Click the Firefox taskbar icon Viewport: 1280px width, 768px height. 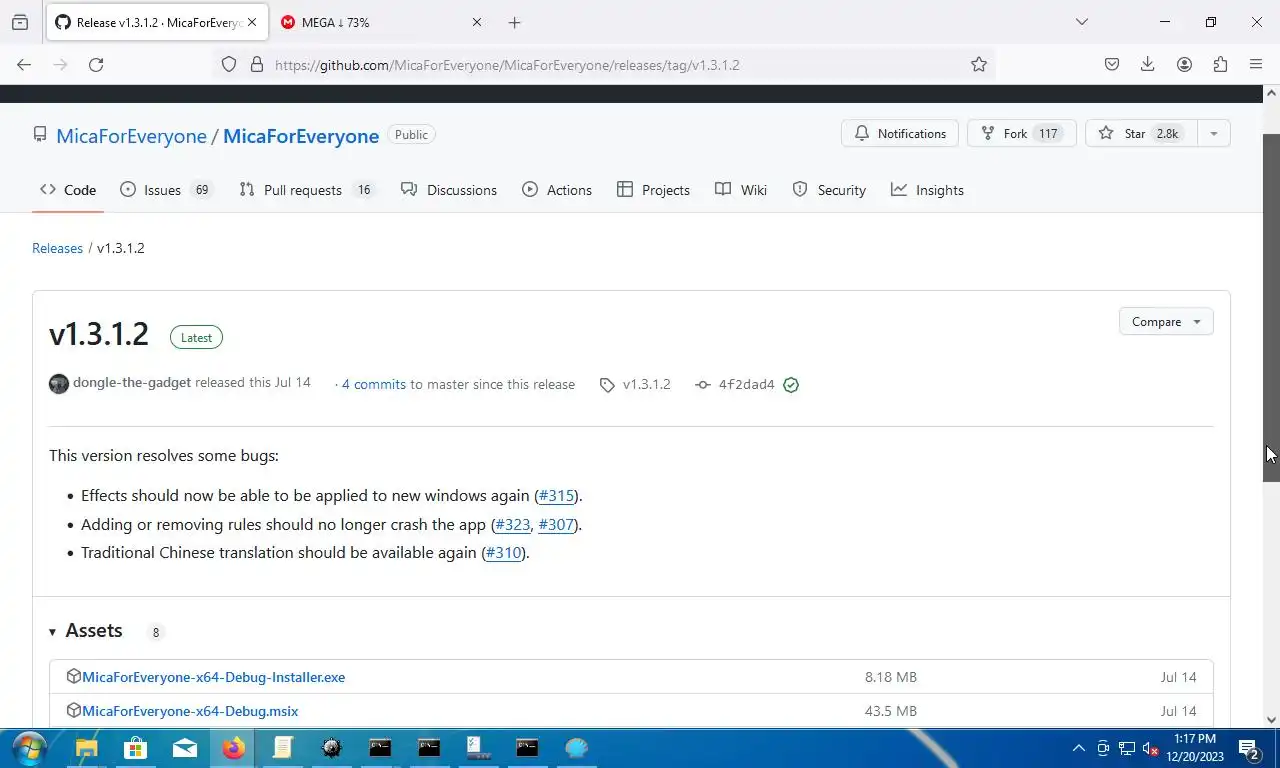tap(233, 748)
